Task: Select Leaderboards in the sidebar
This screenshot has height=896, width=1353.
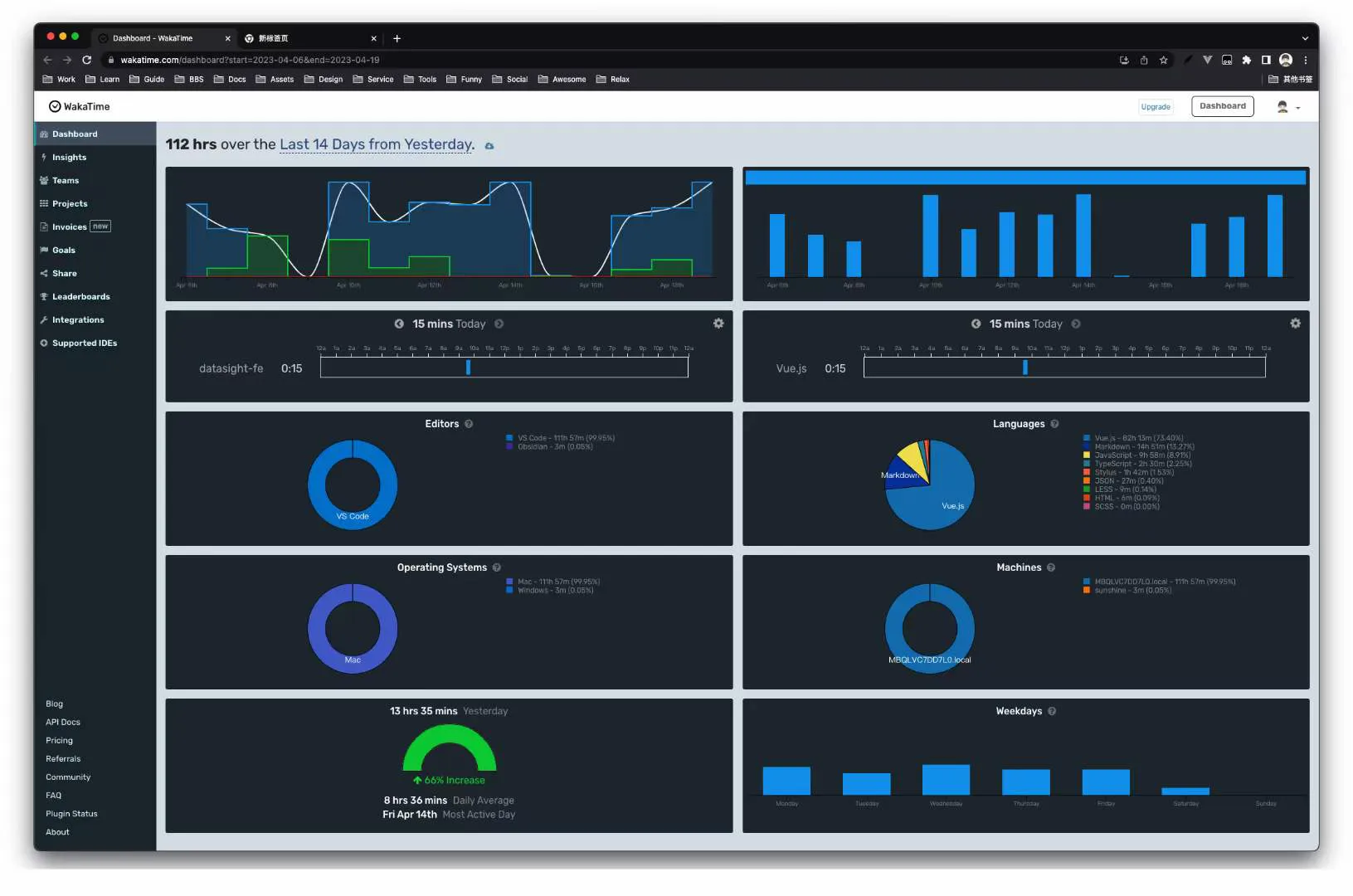Action: pos(80,297)
